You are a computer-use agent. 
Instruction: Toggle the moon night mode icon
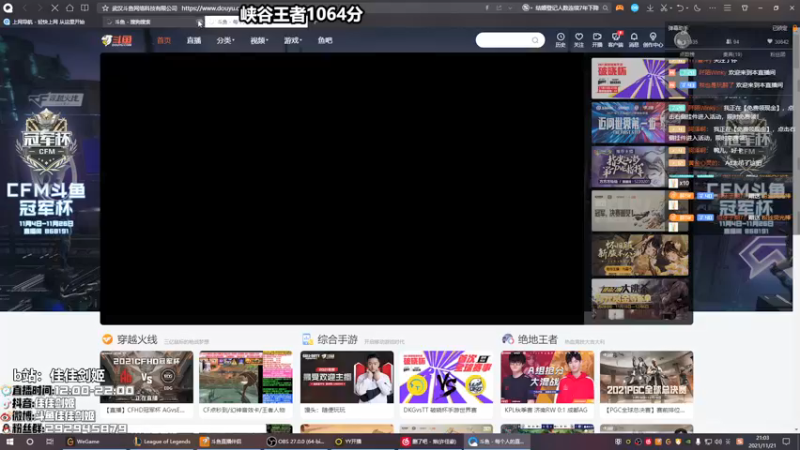697,8
